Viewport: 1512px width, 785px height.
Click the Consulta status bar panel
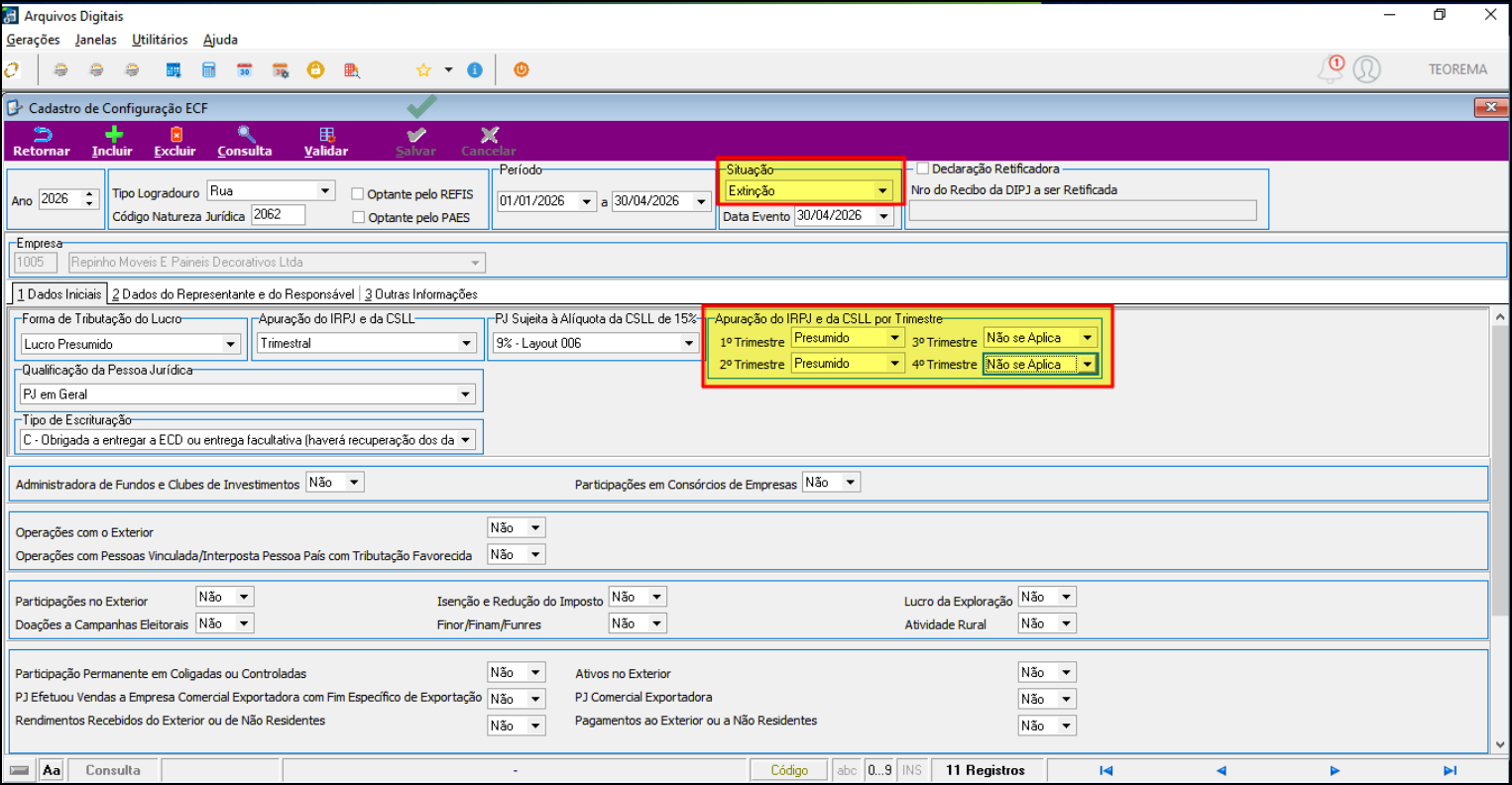pyautogui.click(x=113, y=770)
